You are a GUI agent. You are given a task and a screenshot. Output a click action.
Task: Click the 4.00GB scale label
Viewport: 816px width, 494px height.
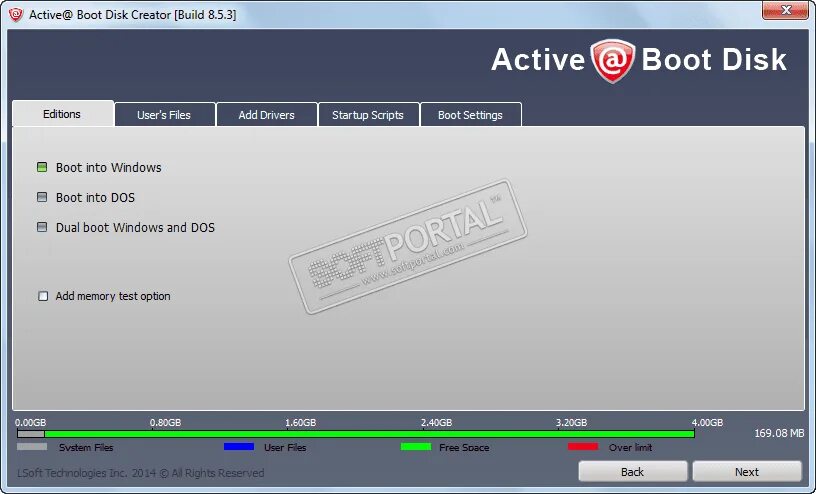(x=707, y=422)
